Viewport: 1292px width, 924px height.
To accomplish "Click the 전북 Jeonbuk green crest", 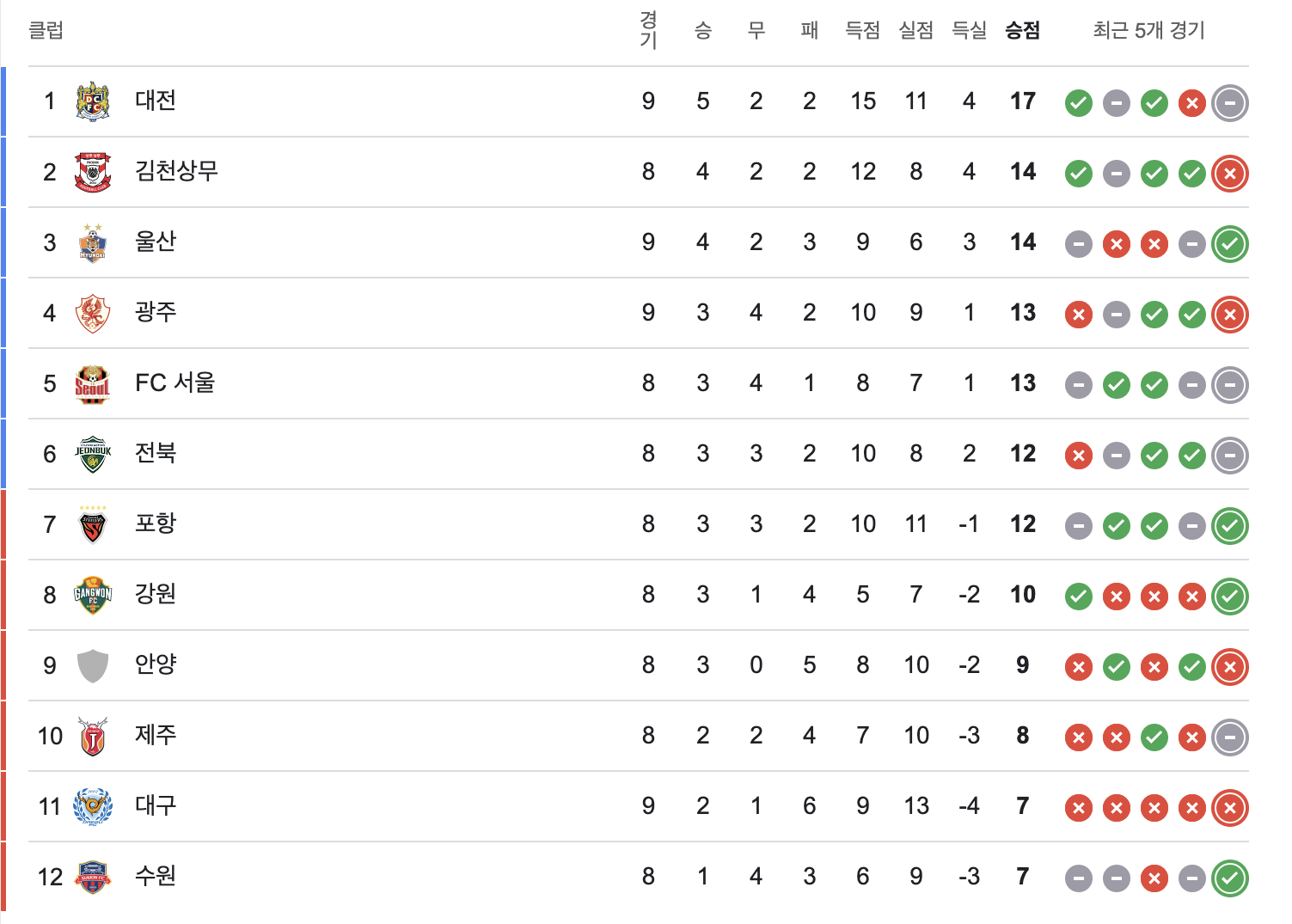I will [93, 454].
